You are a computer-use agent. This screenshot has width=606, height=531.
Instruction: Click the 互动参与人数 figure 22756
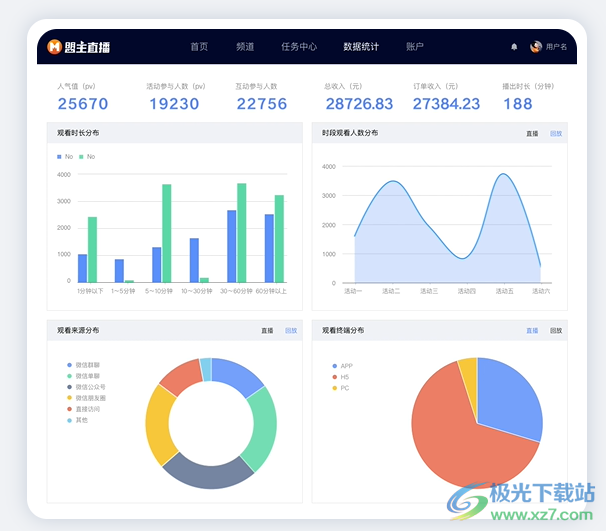click(262, 104)
